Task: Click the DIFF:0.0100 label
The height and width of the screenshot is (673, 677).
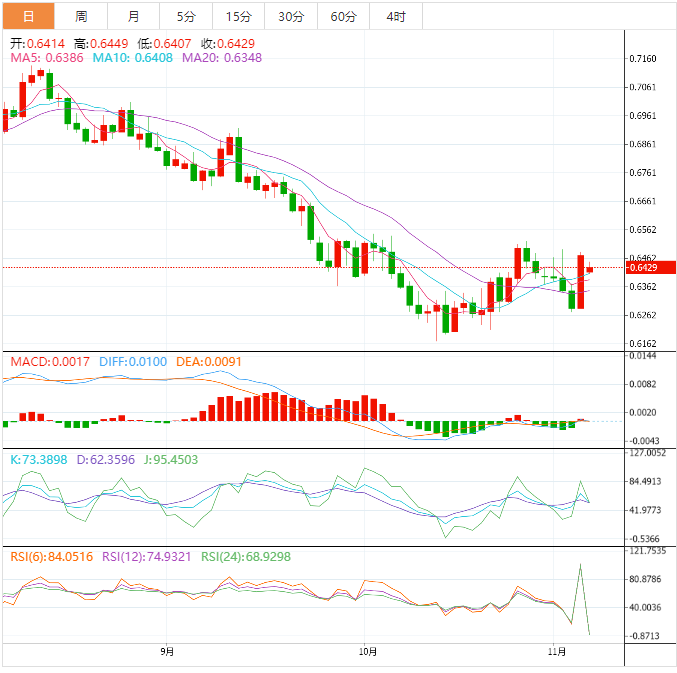Action: 133,362
